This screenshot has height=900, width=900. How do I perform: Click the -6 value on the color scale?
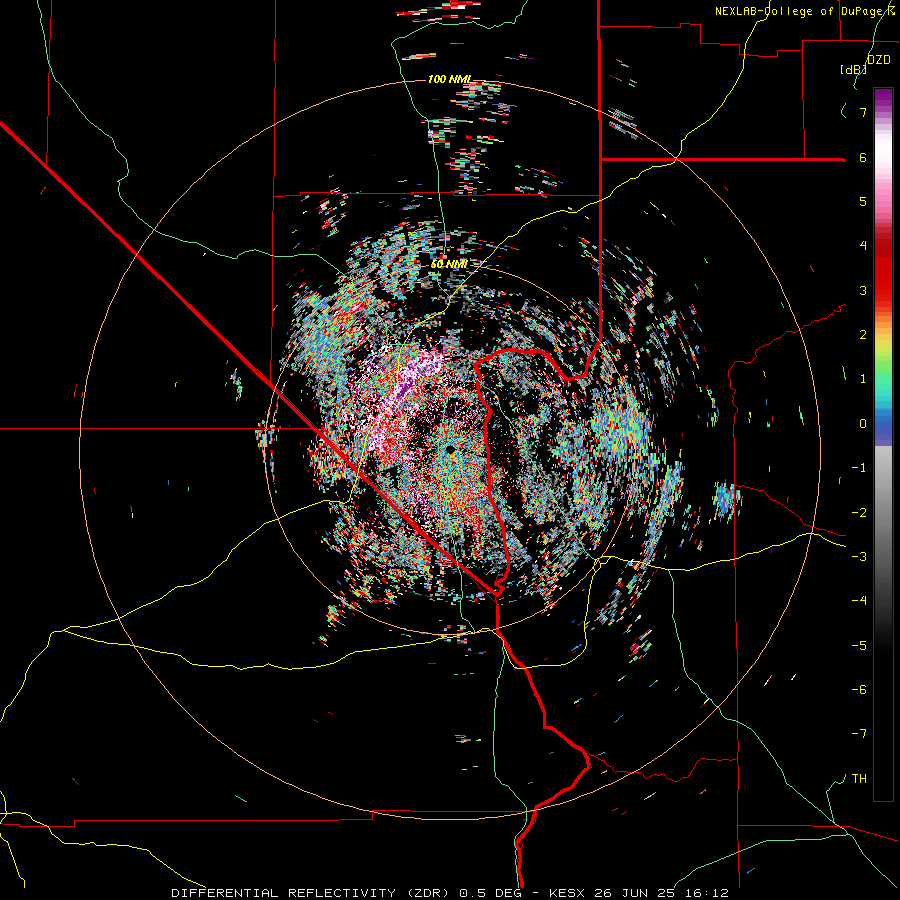[859, 690]
